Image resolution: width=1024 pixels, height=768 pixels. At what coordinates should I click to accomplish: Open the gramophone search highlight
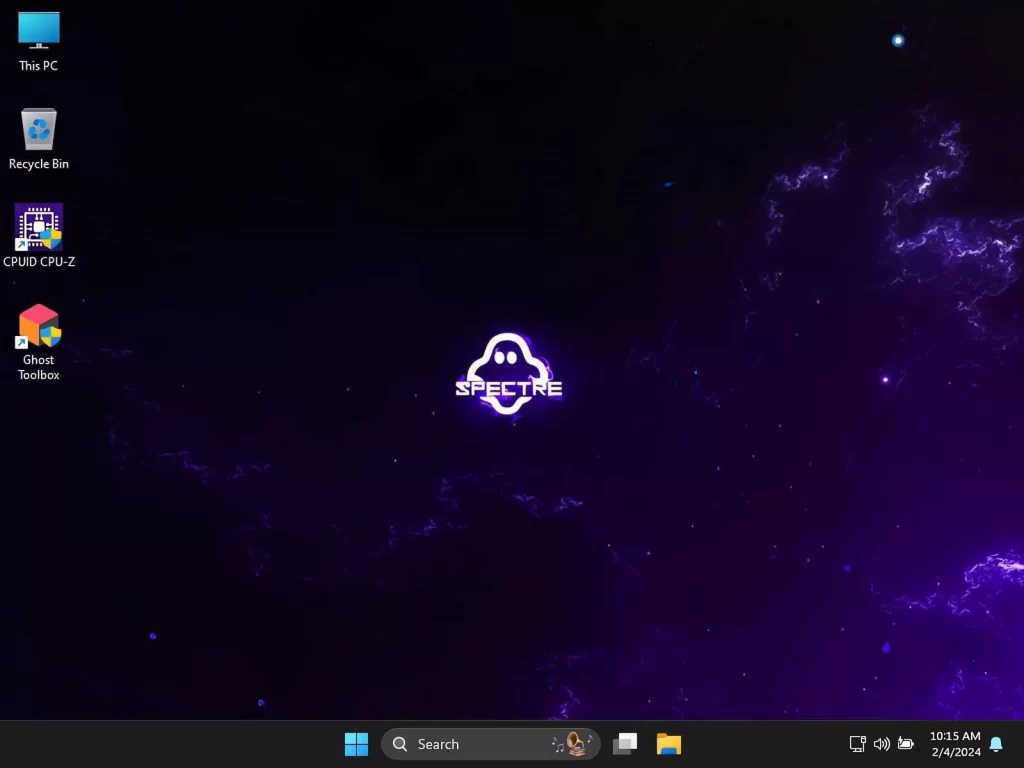[x=573, y=743]
